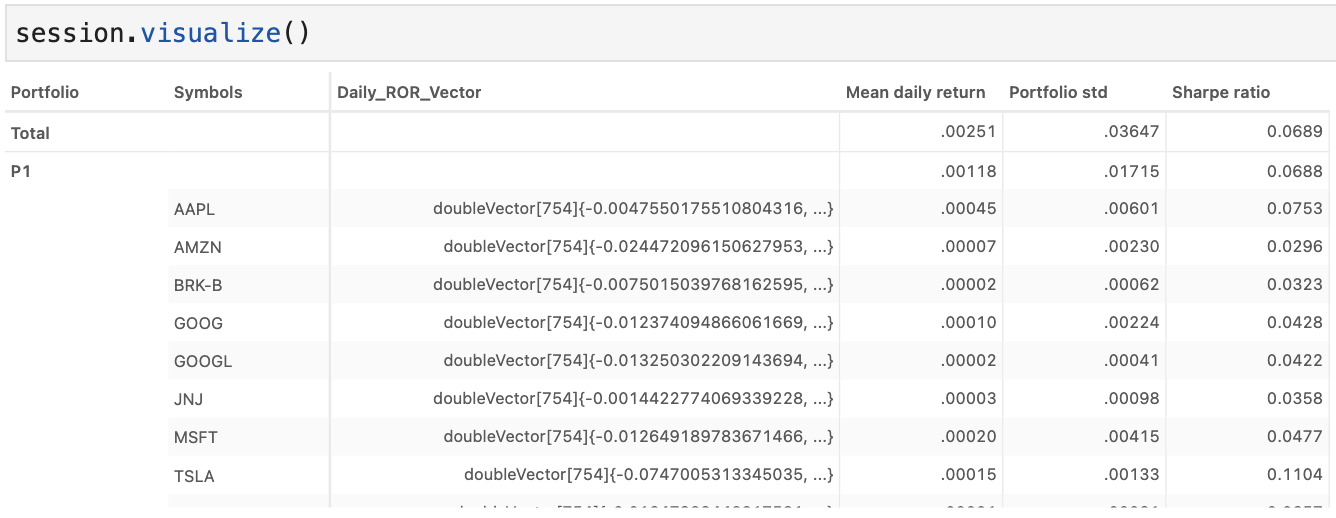Click the Daily_ROR_Vector column header
1336x518 pixels.
click(409, 92)
